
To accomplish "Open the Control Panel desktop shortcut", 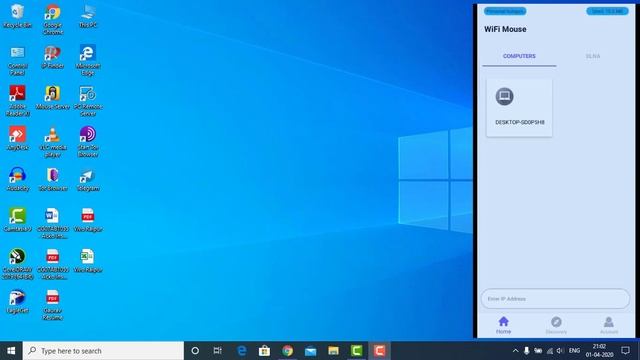I will [x=17, y=60].
